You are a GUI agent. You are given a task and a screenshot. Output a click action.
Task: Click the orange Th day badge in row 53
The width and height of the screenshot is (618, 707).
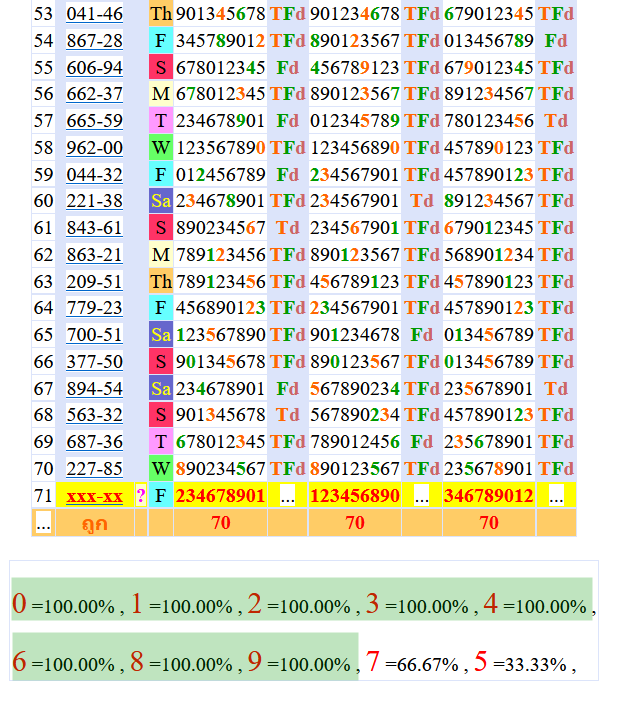161,14
